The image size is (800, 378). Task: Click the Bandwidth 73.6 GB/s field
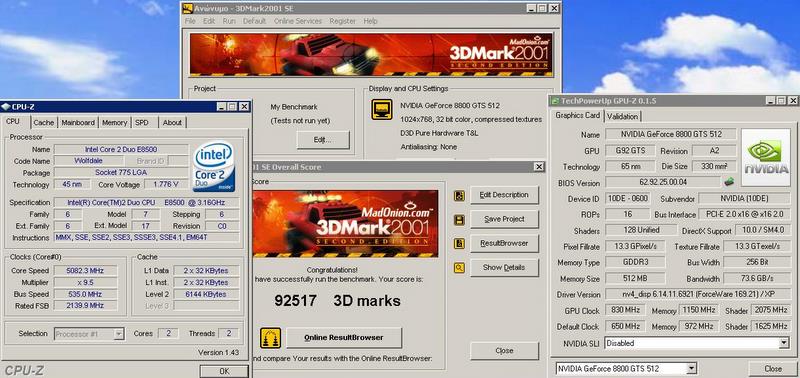tap(757, 279)
